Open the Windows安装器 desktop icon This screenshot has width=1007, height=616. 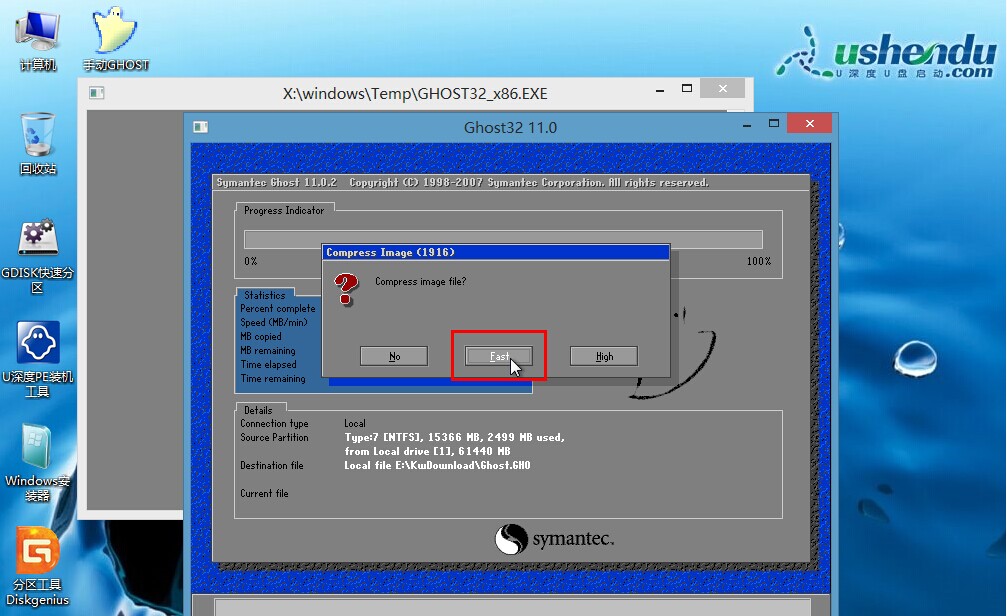37,462
